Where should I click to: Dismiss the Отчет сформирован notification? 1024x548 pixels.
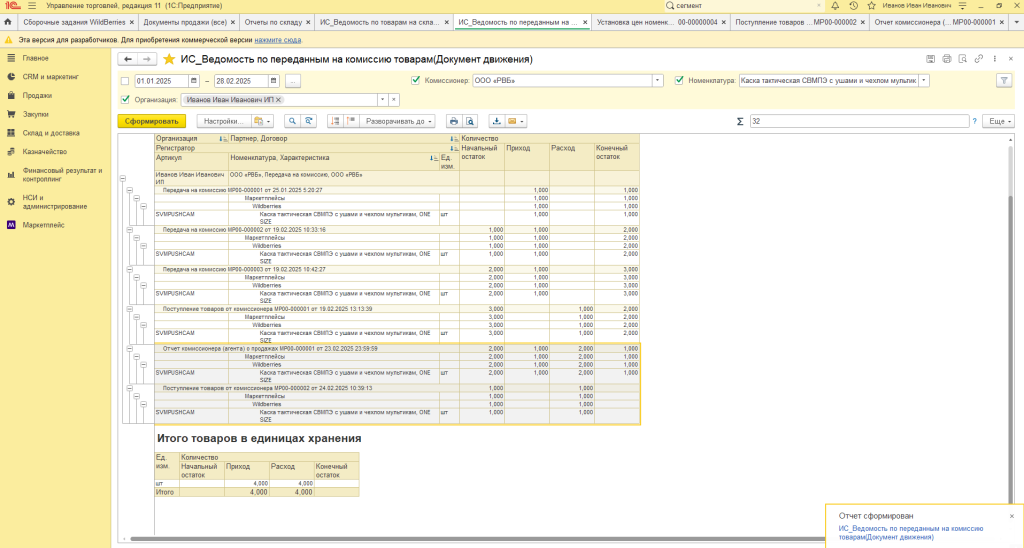coord(1012,516)
